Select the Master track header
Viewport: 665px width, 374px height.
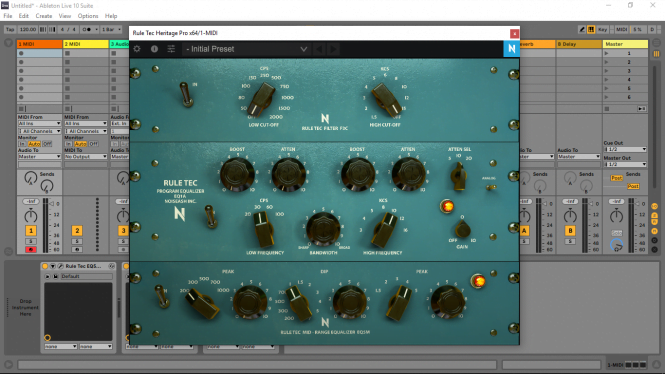[625, 44]
